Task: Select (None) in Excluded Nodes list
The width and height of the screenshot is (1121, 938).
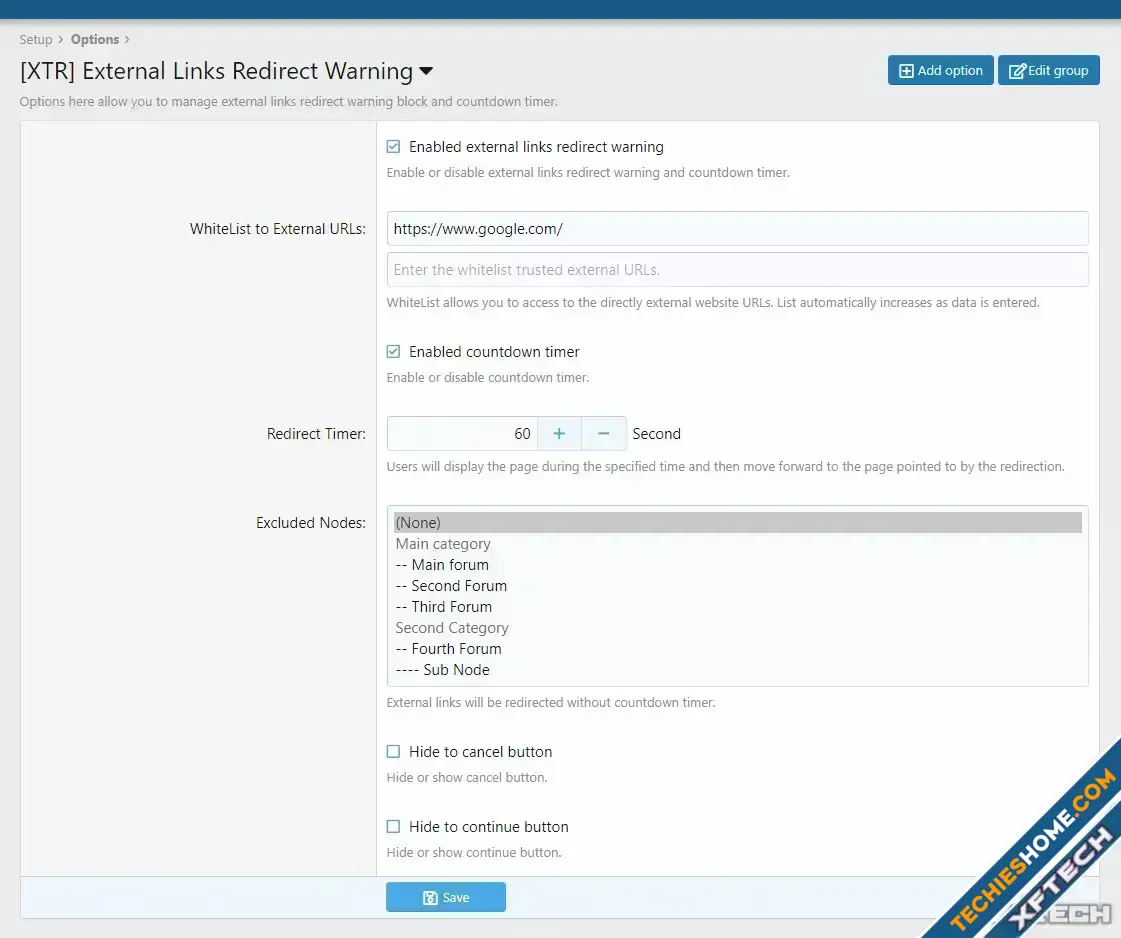Action: tap(737, 523)
